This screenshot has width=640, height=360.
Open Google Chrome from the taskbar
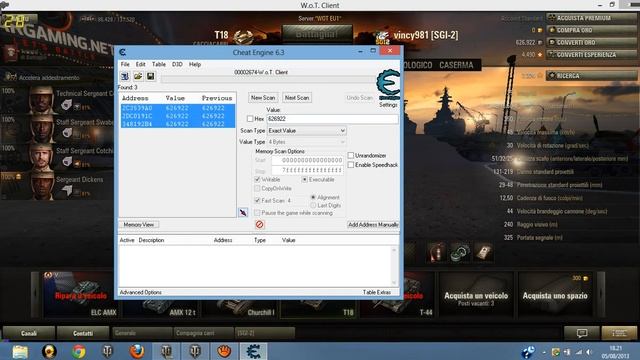tap(78, 351)
